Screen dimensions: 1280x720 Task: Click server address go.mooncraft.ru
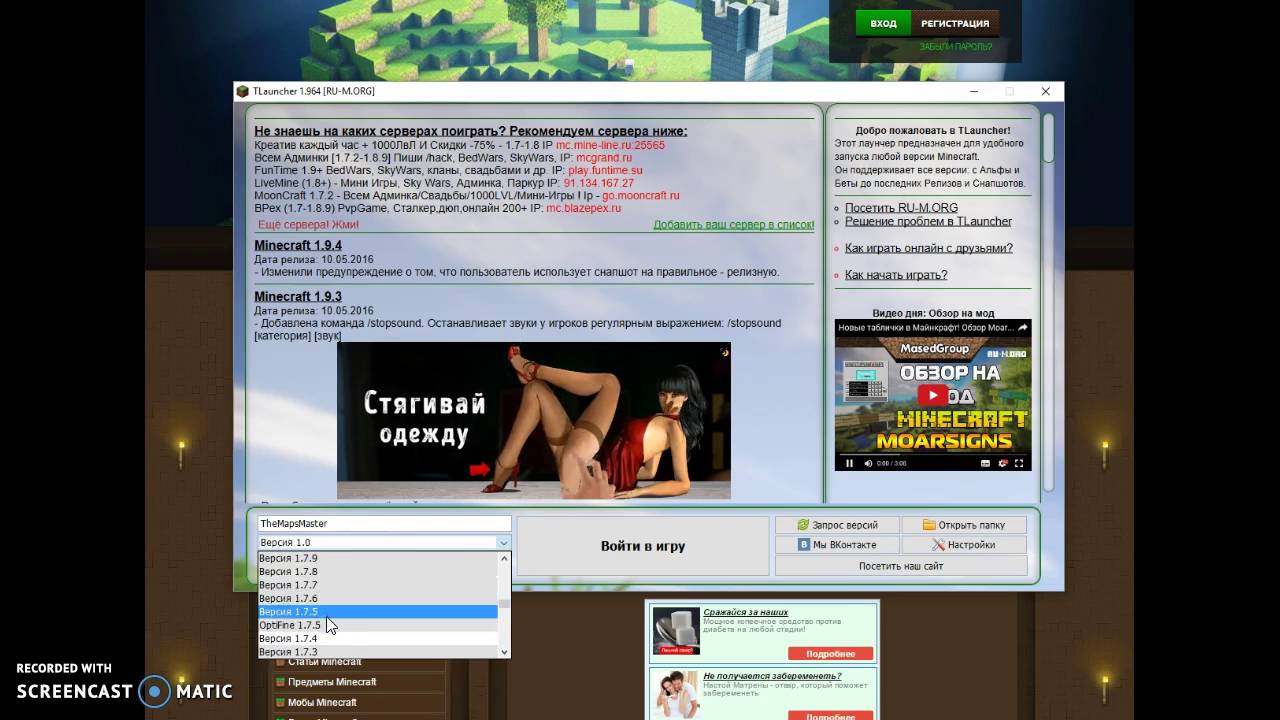(640, 196)
